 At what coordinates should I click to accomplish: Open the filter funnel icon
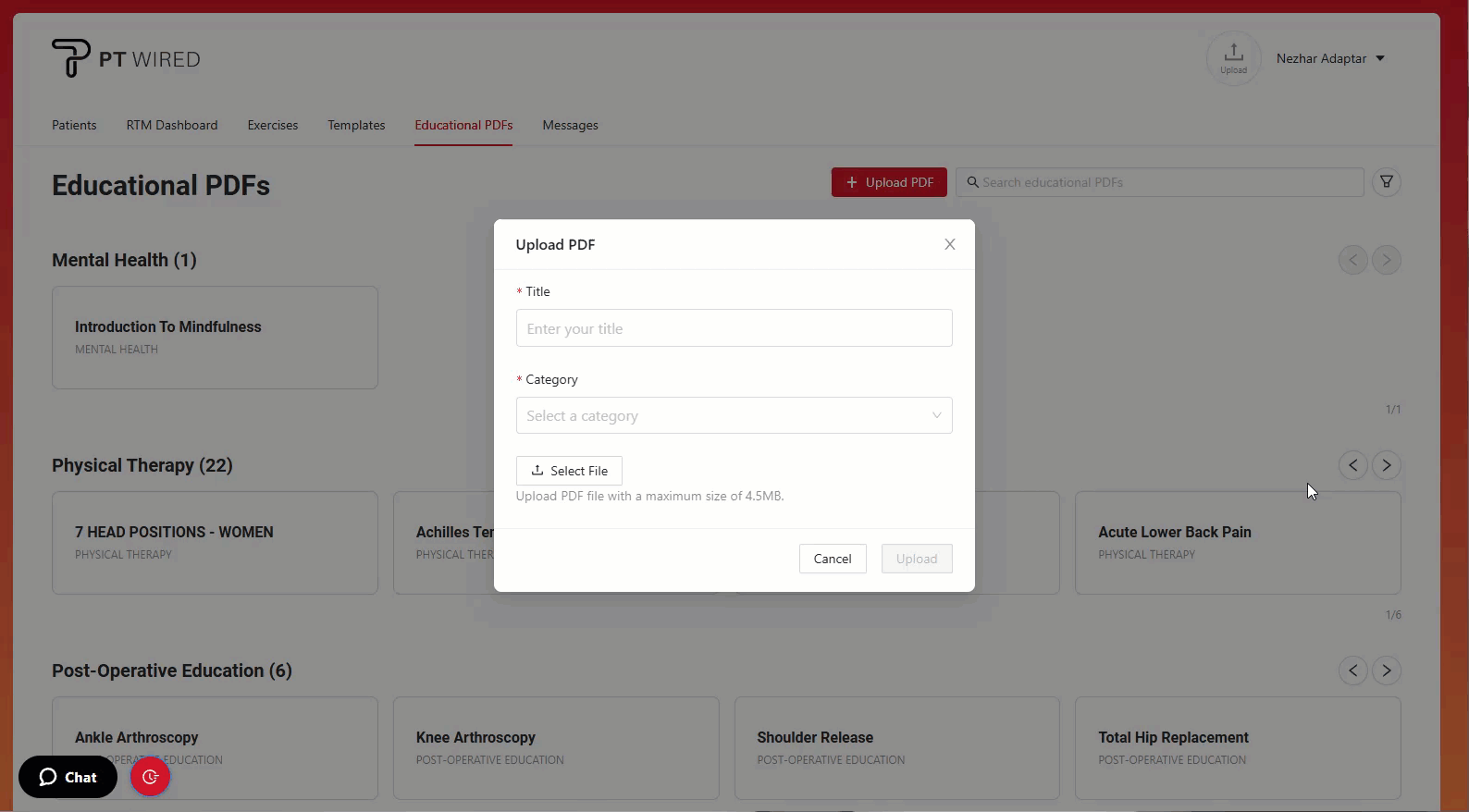pyautogui.click(x=1386, y=182)
